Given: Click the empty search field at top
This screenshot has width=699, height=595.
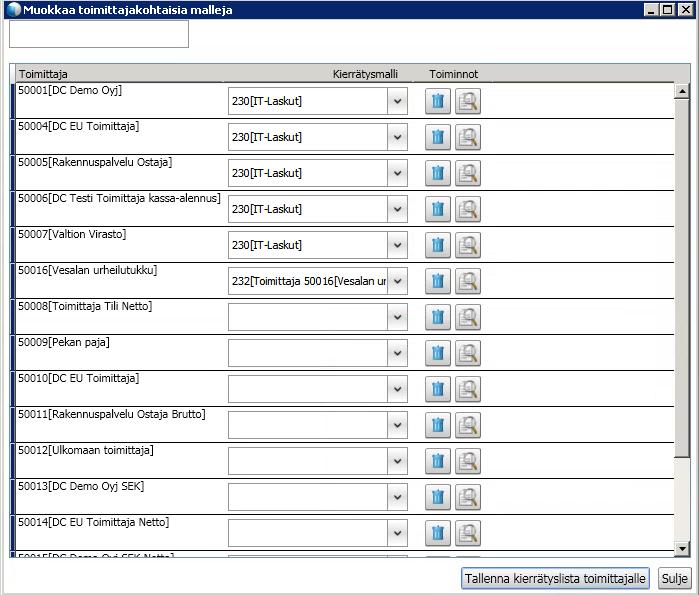Looking at the screenshot, I should (99, 34).
